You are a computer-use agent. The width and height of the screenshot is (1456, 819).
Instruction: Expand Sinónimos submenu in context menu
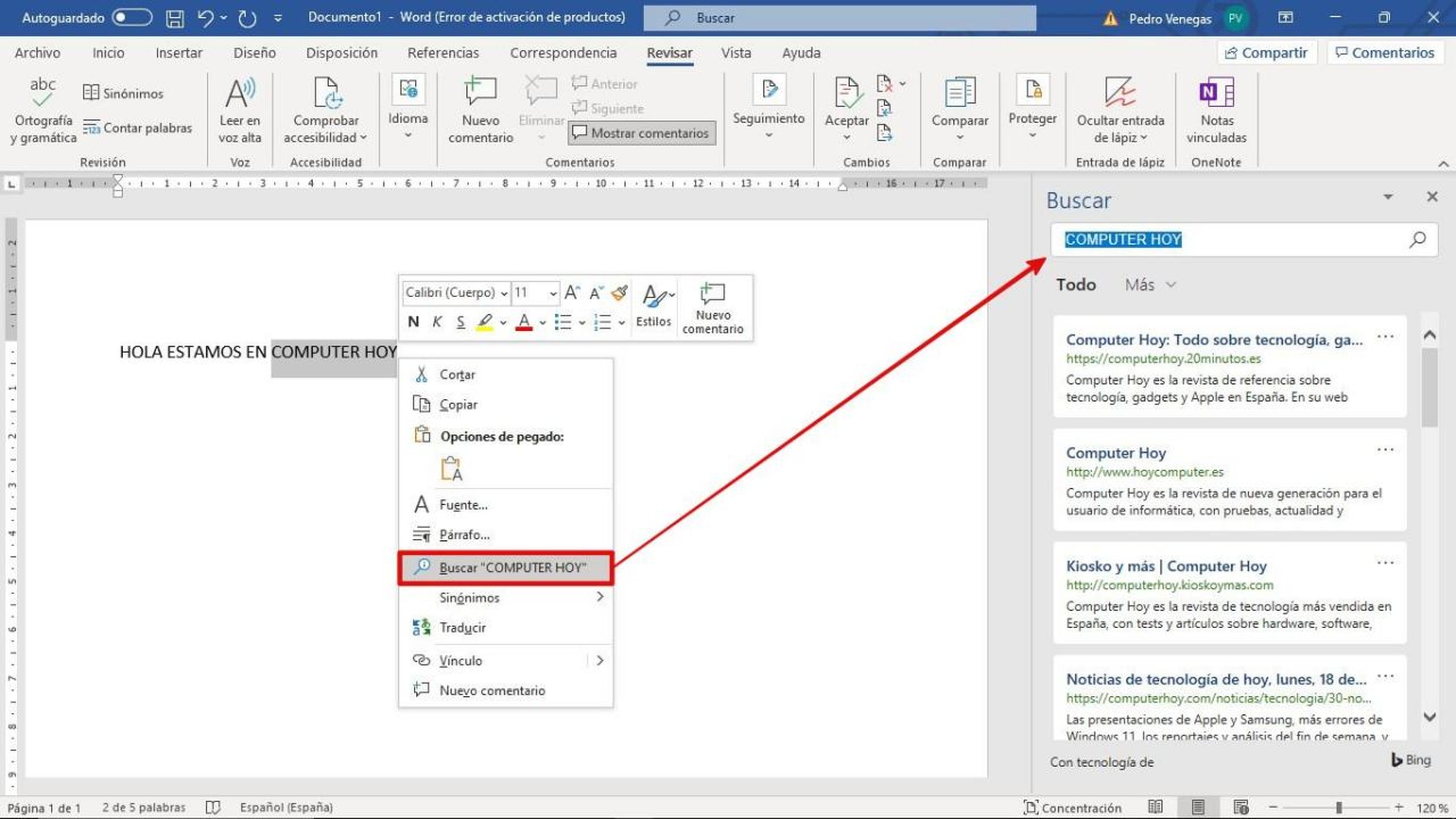(506, 598)
